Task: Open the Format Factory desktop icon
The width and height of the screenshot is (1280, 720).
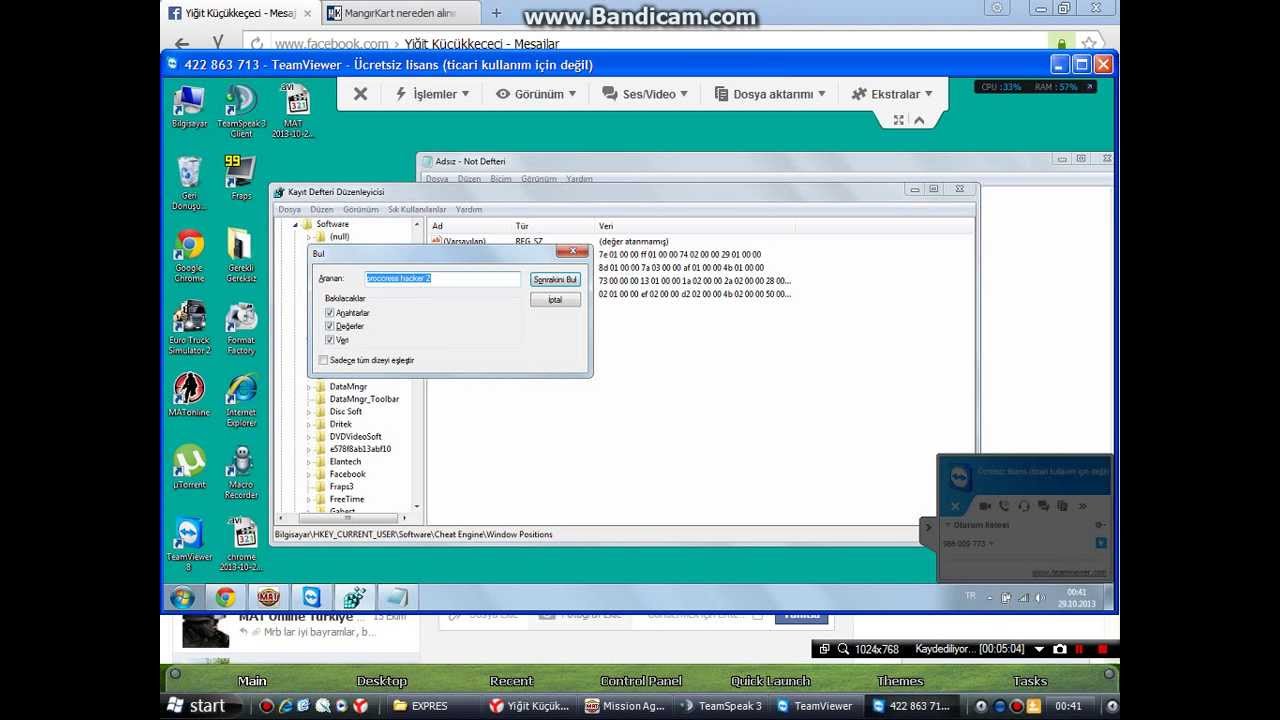Action: click(241, 328)
